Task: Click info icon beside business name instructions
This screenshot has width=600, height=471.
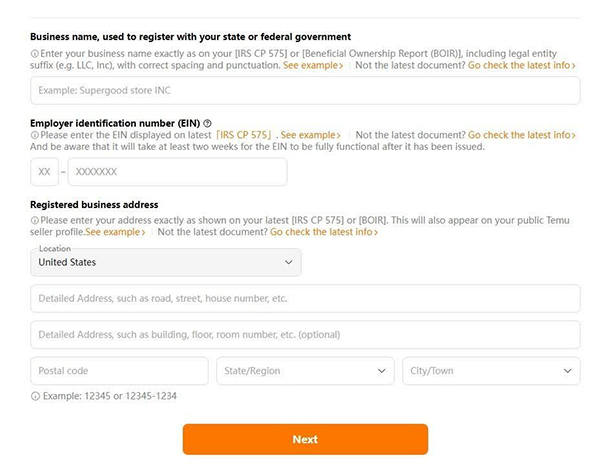Action: click(35, 52)
